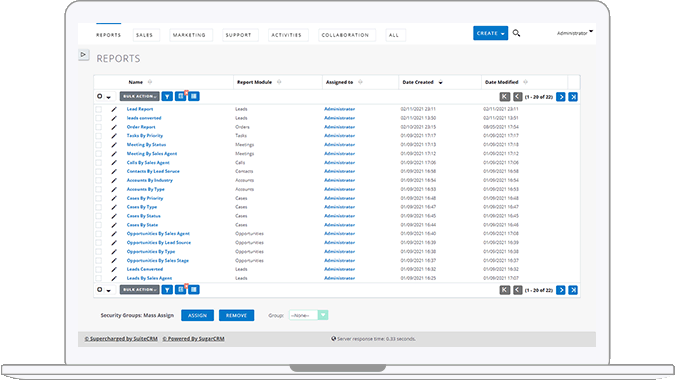Click the bottom filter funnel icon

click(x=167, y=290)
